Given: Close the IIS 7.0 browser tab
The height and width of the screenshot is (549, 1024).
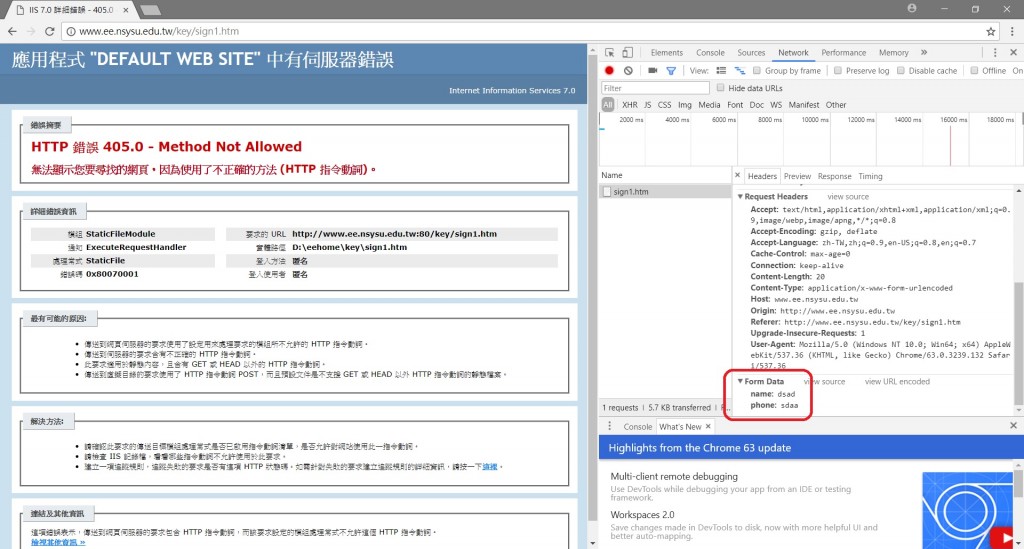Looking at the screenshot, I should (x=125, y=10).
